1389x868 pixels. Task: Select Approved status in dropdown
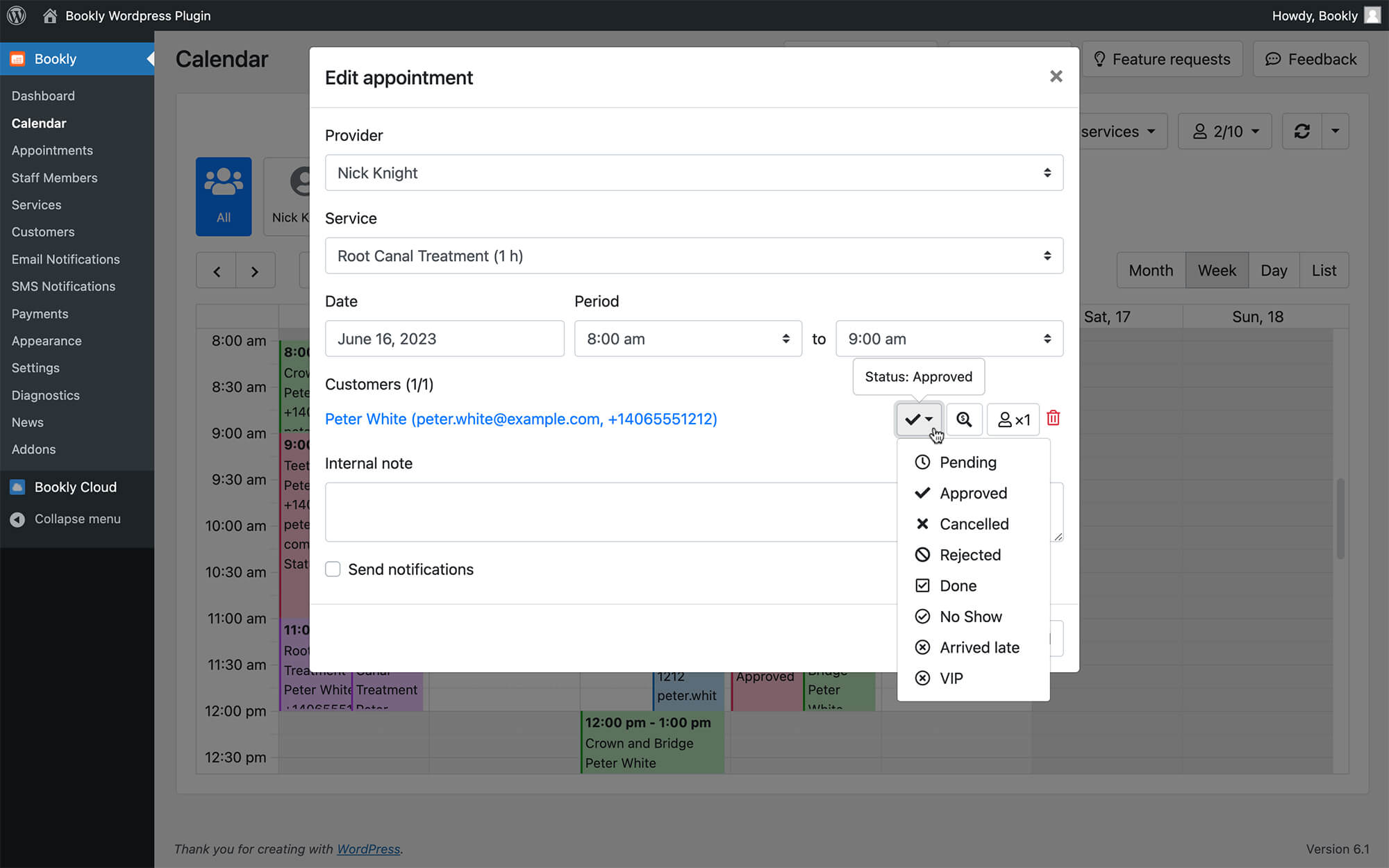point(973,493)
